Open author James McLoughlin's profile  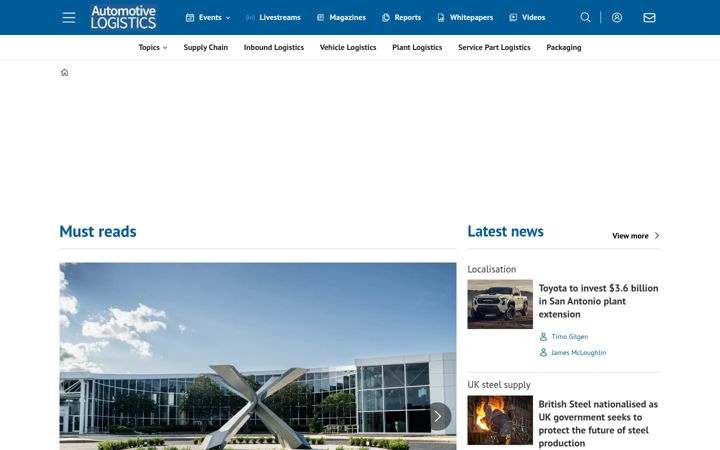pos(579,353)
